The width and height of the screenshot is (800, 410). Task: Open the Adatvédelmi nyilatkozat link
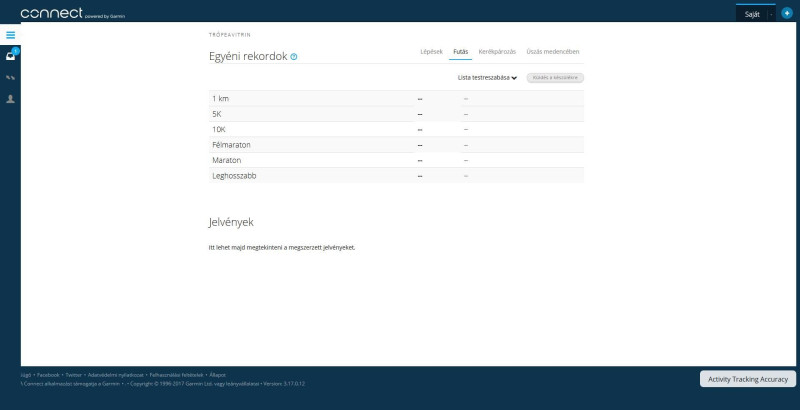(x=115, y=375)
